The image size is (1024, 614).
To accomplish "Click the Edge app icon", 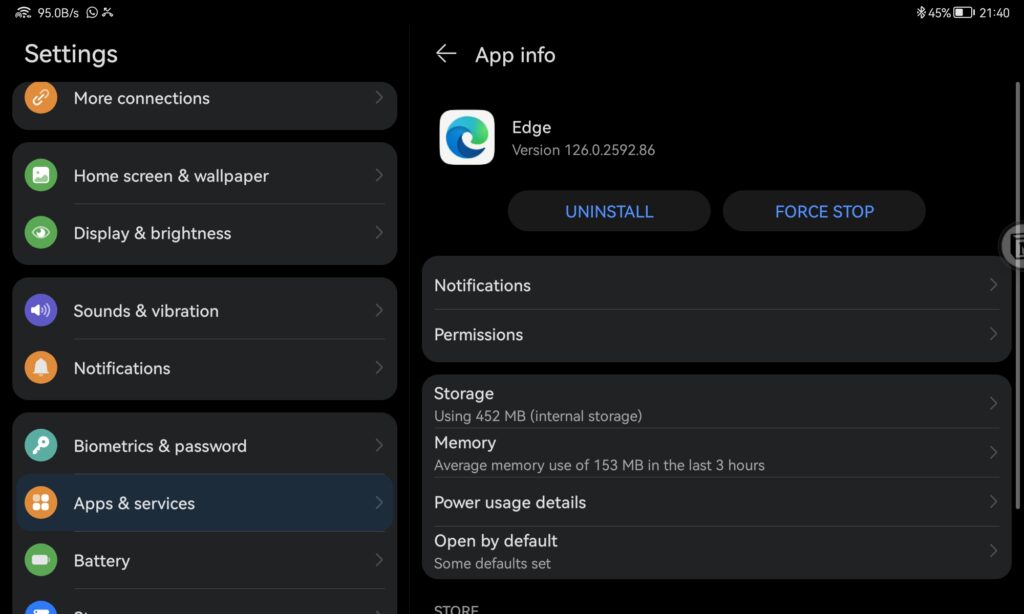I will tap(467, 137).
